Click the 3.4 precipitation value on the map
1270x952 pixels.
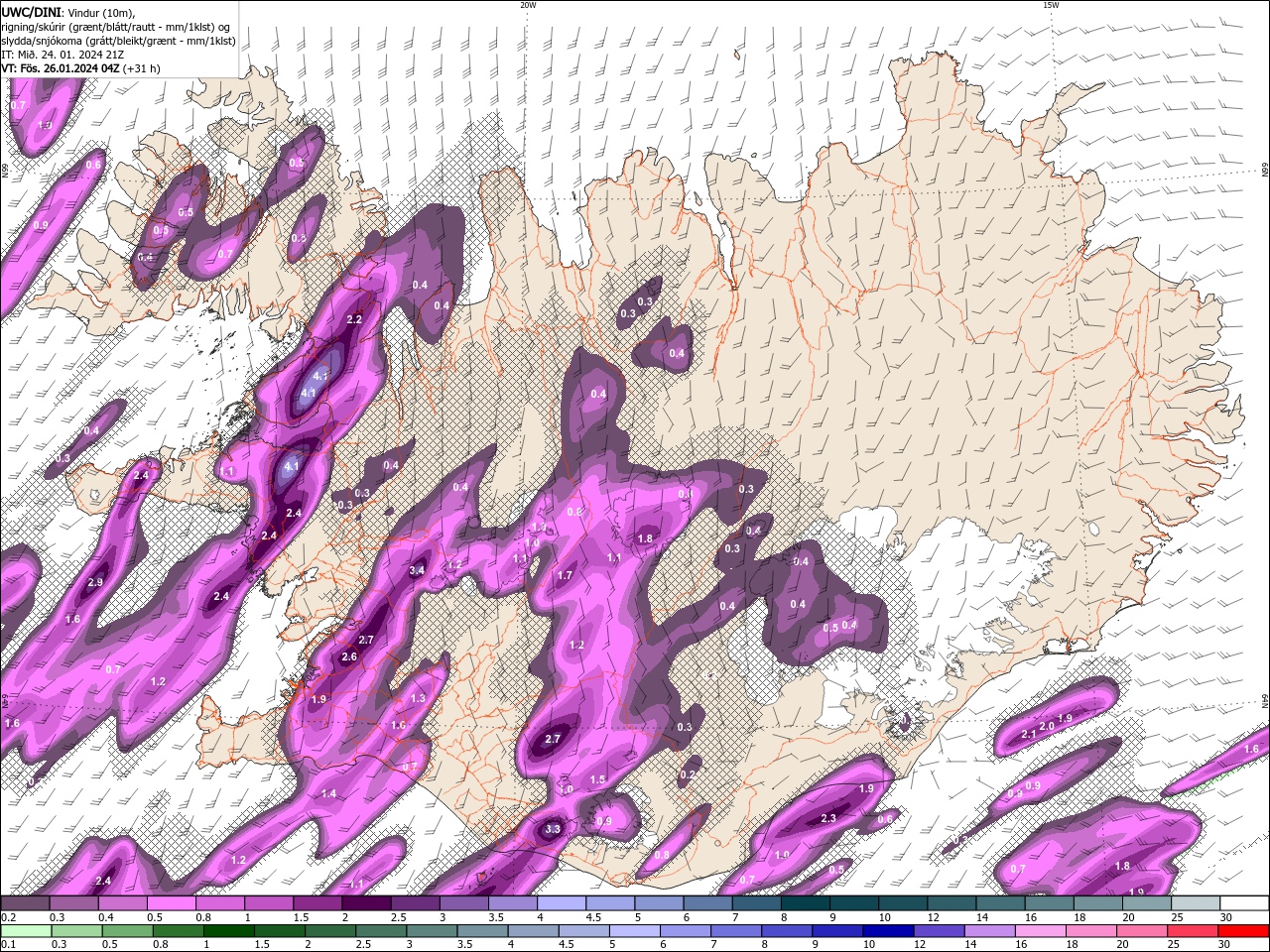[x=417, y=570]
